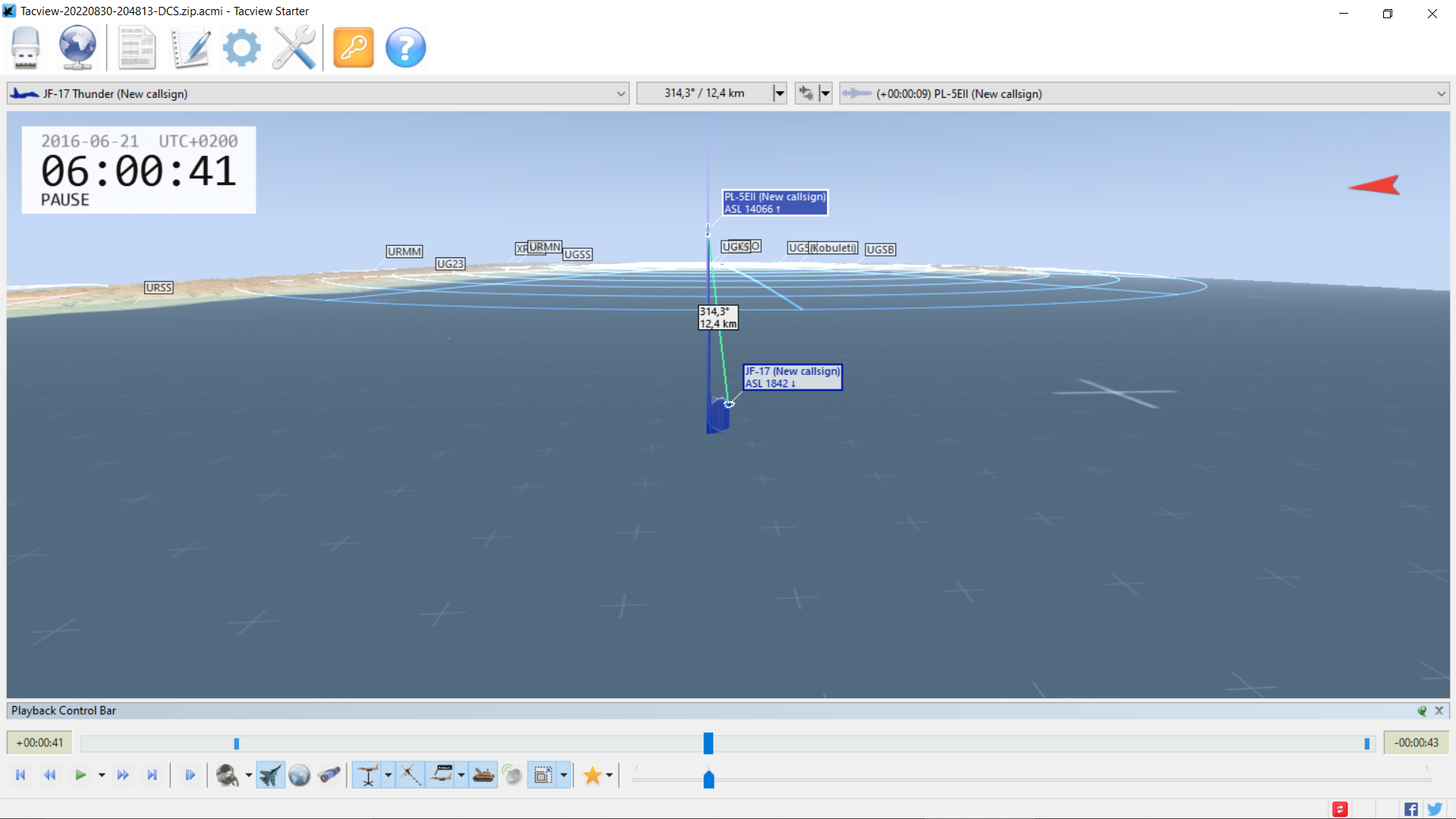Click the JF-17 aircraft label in 3D view

pos(792,377)
